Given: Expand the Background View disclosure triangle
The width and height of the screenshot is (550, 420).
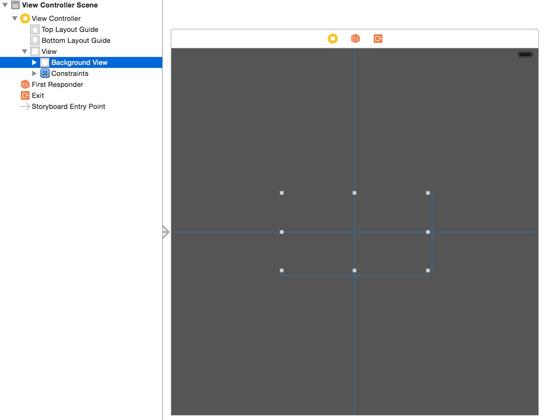Looking at the screenshot, I should (34, 62).
